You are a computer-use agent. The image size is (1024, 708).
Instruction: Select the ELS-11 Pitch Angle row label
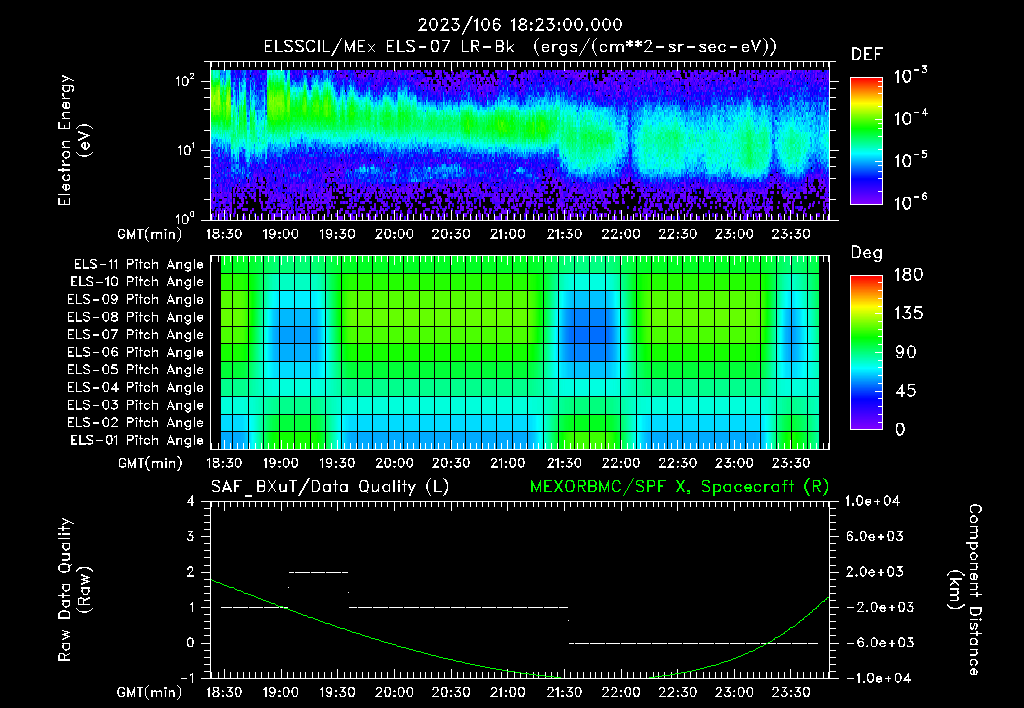point(138,265)
